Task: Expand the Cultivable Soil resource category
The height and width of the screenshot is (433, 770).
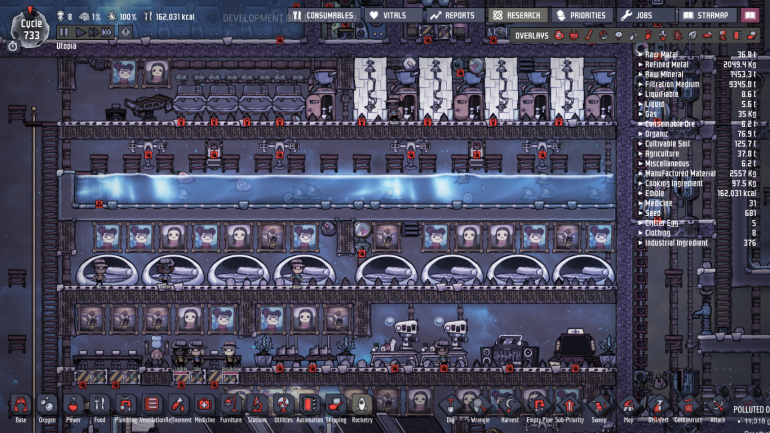Action: [x=697, y=144]
